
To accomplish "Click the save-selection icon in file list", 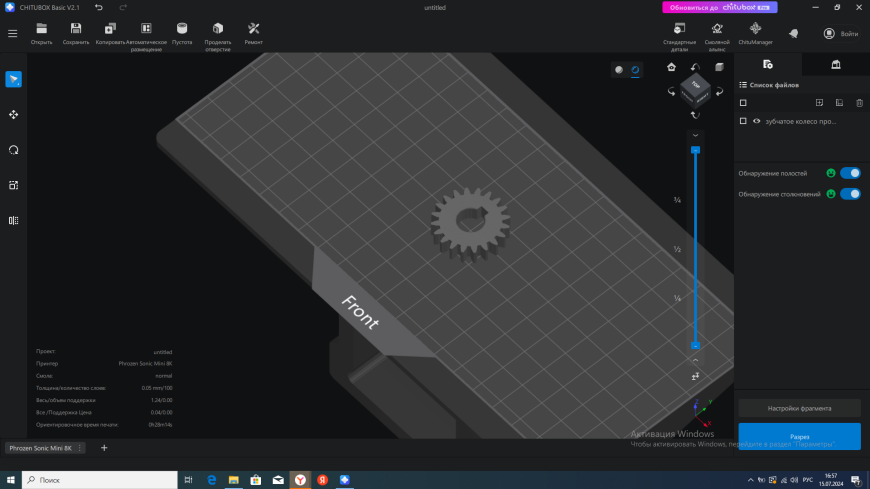I will (x=839, y=103).
